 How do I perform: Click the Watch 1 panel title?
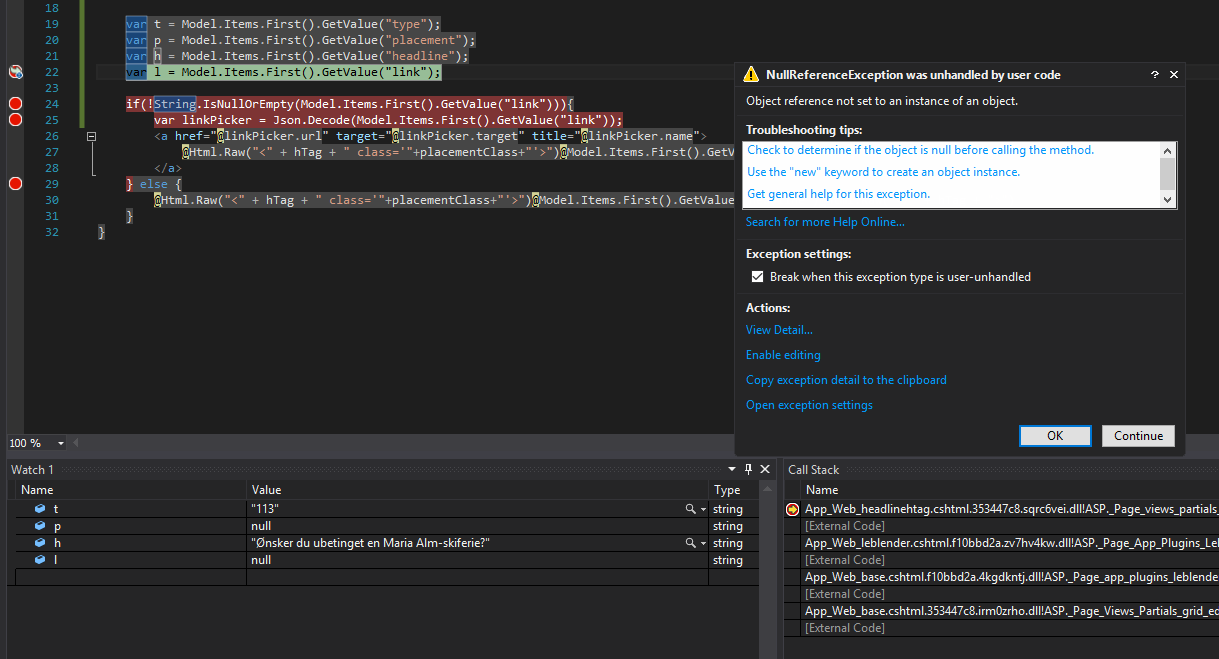coord(32,469)
